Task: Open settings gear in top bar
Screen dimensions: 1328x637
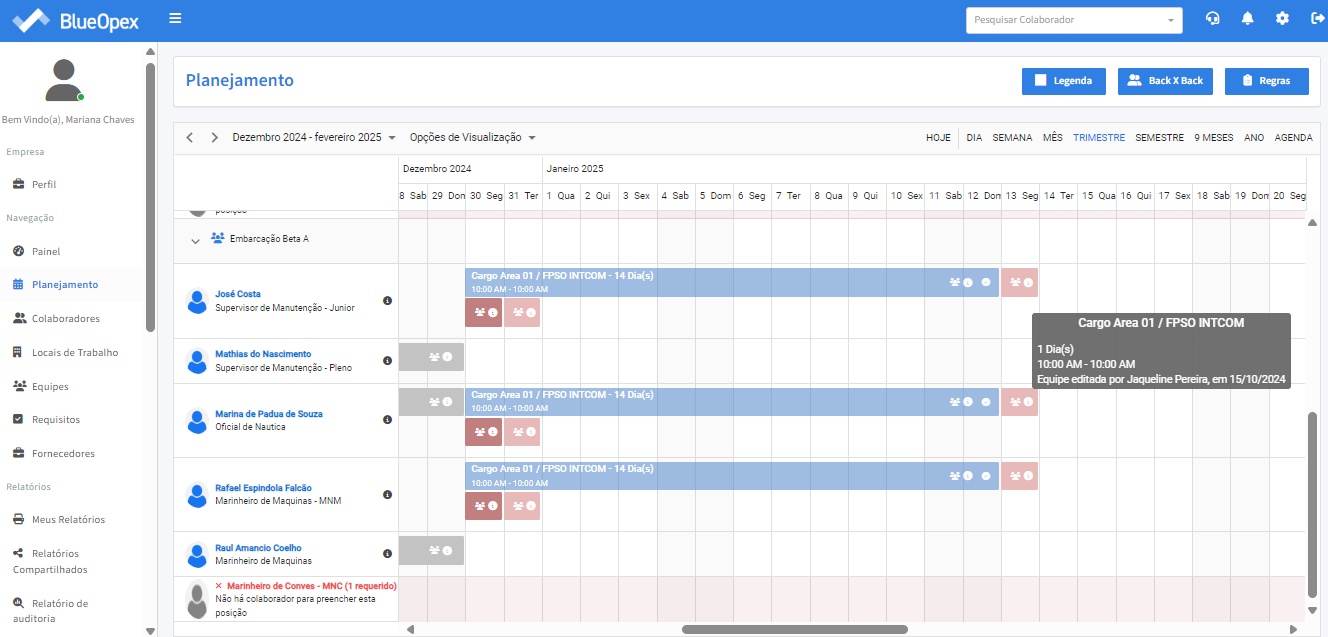Action: point(1282,18)
